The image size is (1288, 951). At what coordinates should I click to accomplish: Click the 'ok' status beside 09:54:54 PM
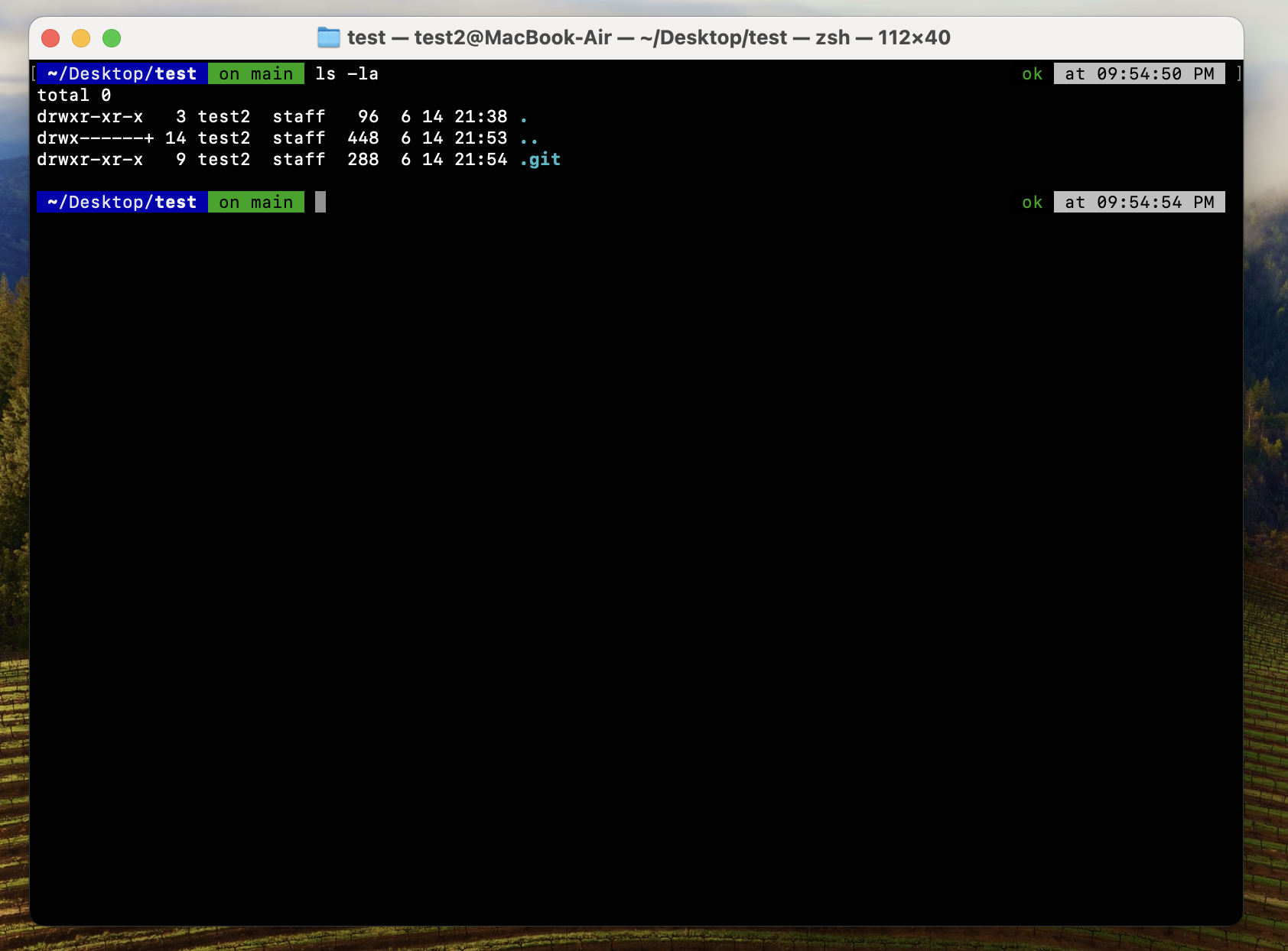pyautogui.click(x=1033, y=203)
